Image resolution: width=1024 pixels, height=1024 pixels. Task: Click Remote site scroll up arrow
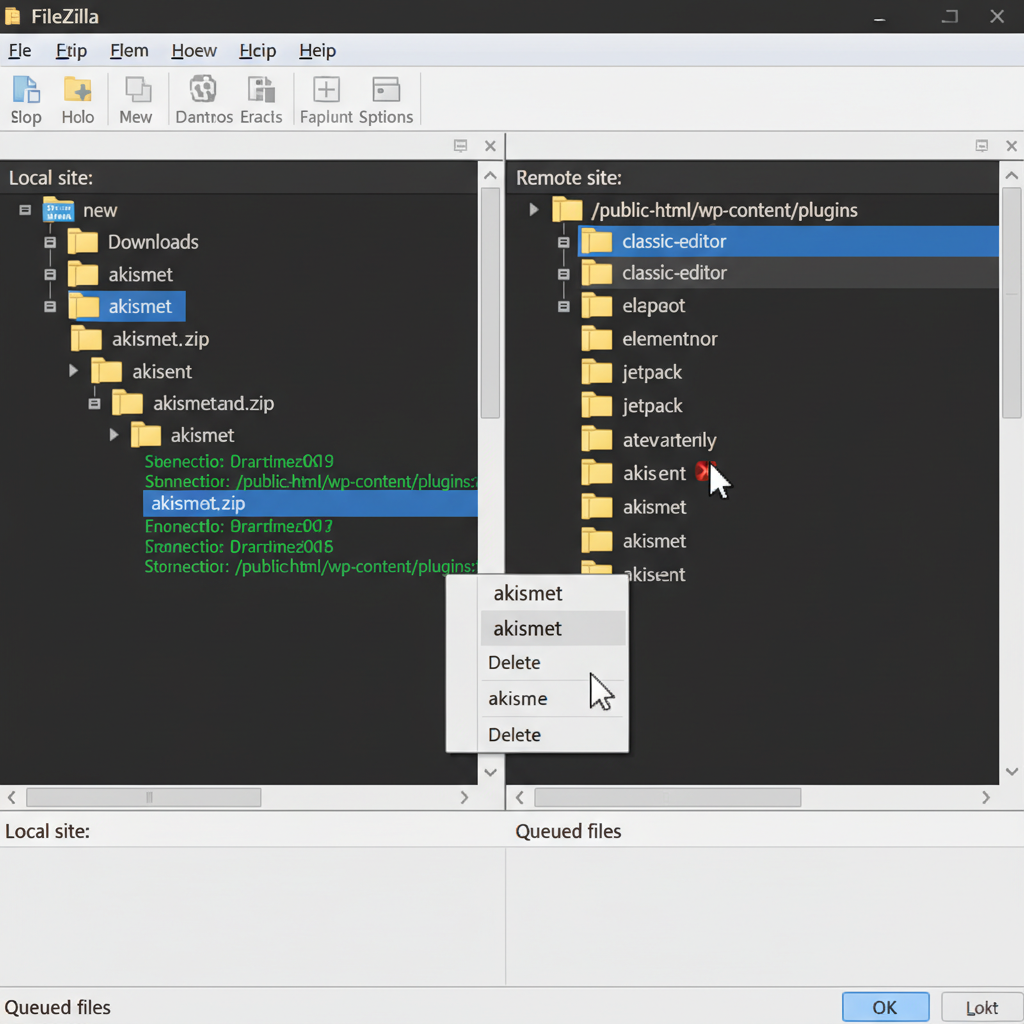[x=1012, y=175]
